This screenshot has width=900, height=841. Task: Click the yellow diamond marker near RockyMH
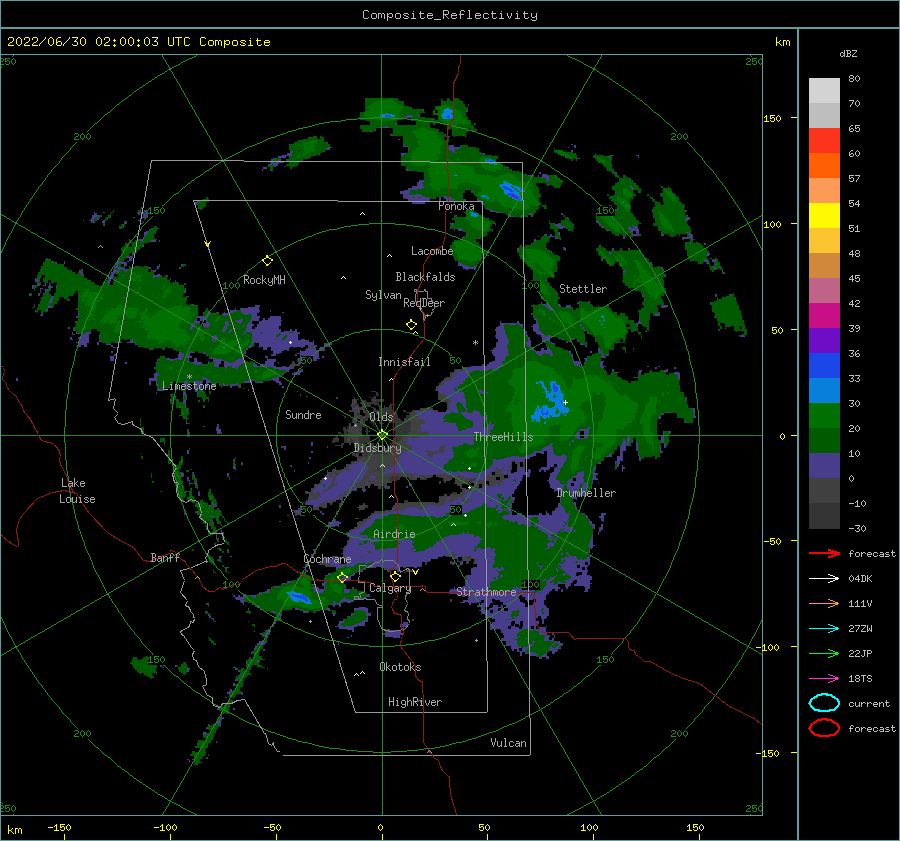click(267, 261)
